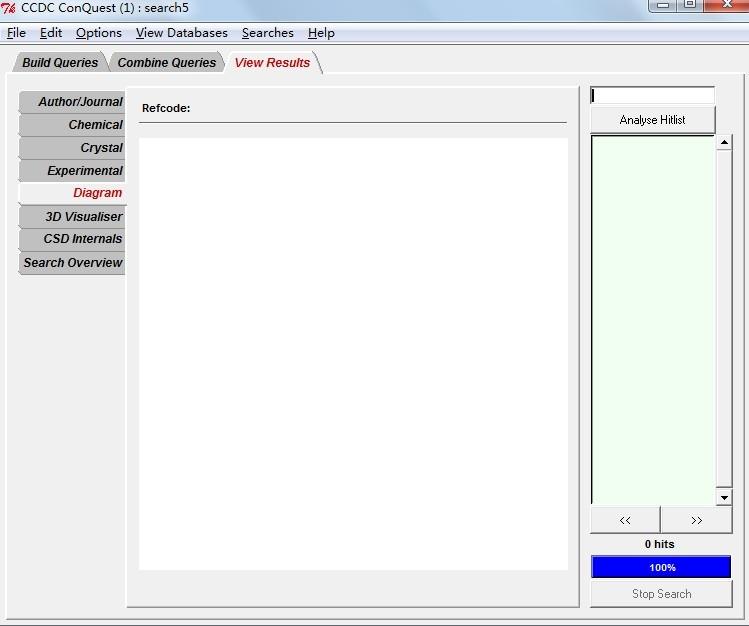
Task: Open the Chemical side tab
Action: pos(73,125)
